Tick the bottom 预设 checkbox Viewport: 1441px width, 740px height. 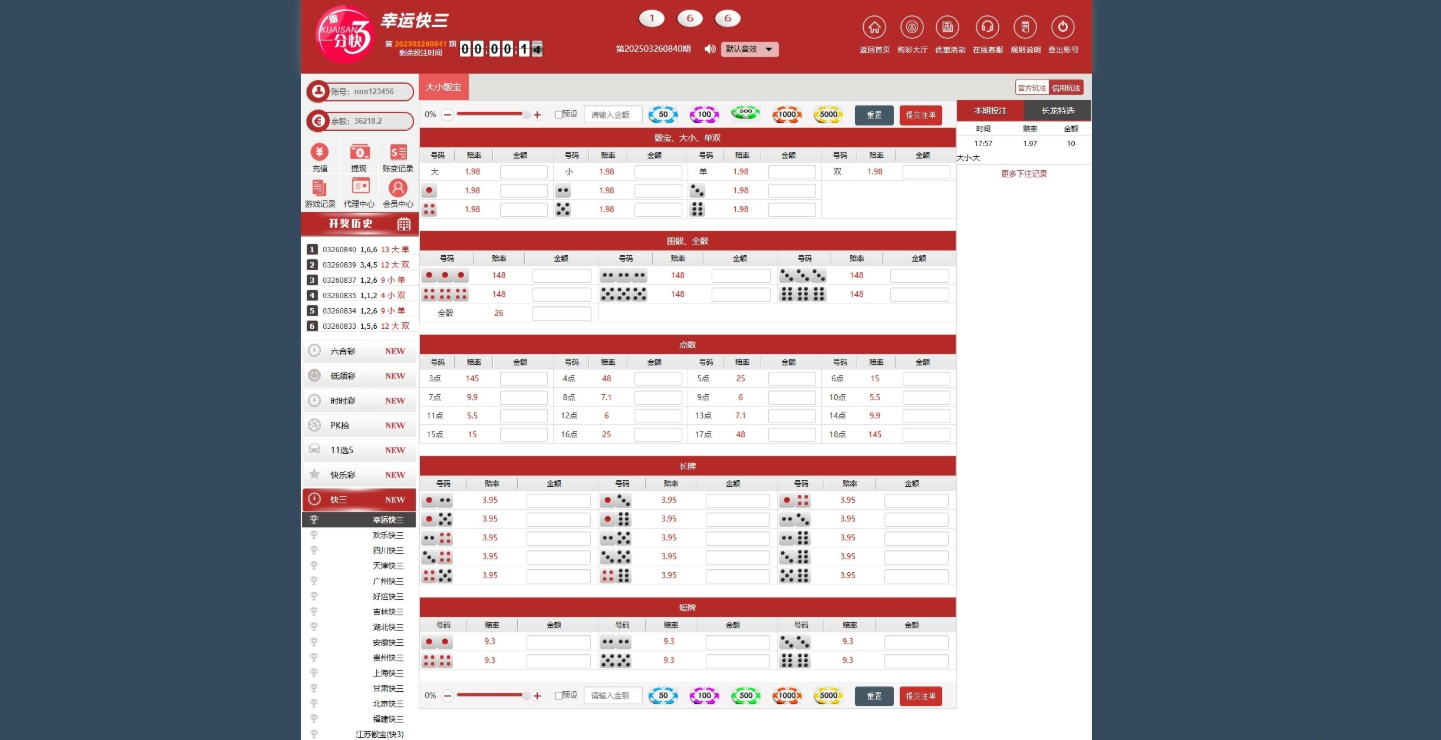tap(558, 695)
